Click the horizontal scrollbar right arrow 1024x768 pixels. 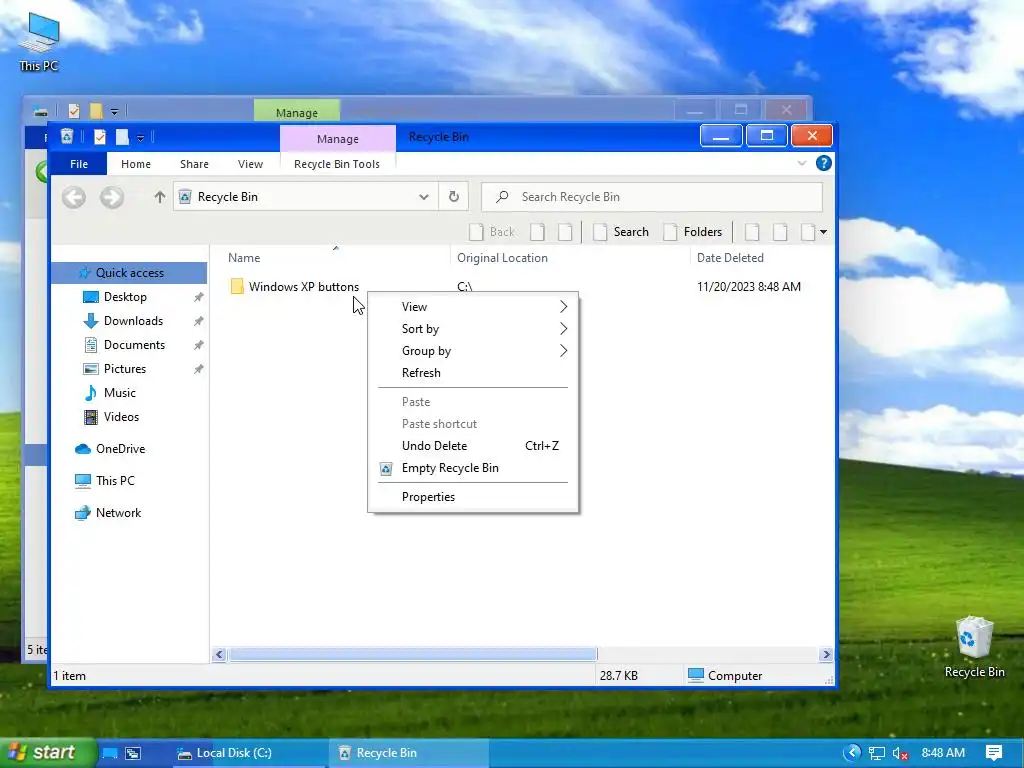(x=825, y=654)
